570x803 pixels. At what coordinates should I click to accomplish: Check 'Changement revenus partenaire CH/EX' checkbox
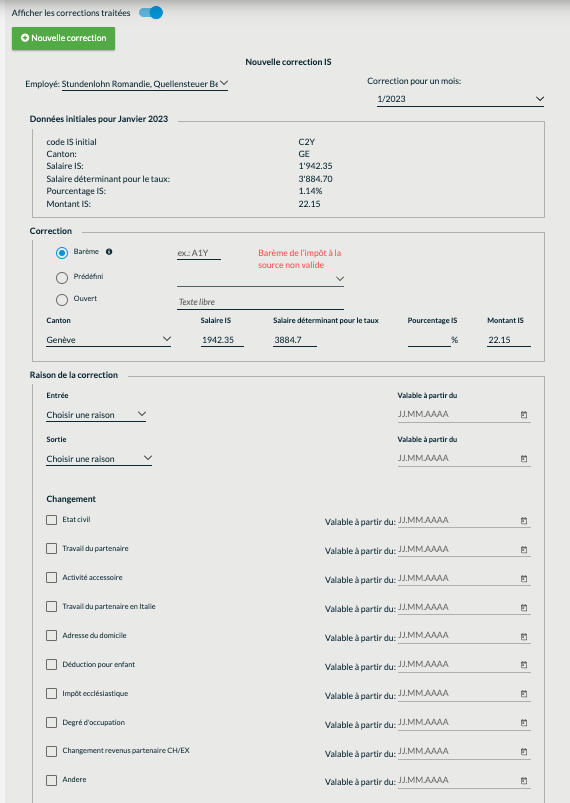pyautogui.click(x=51, y=751)
